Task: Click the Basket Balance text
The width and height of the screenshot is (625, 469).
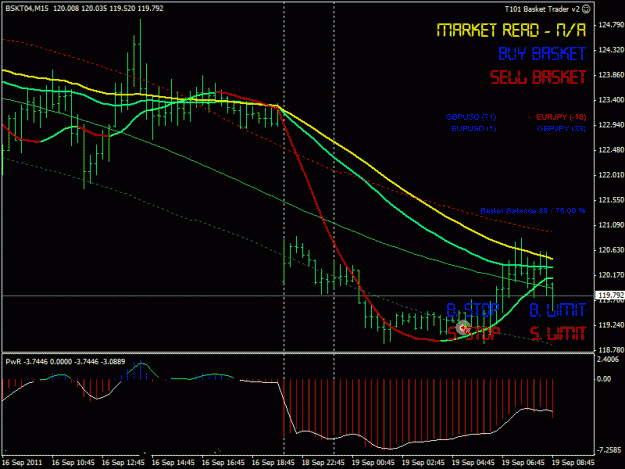Action: click(x=533, y=211)
